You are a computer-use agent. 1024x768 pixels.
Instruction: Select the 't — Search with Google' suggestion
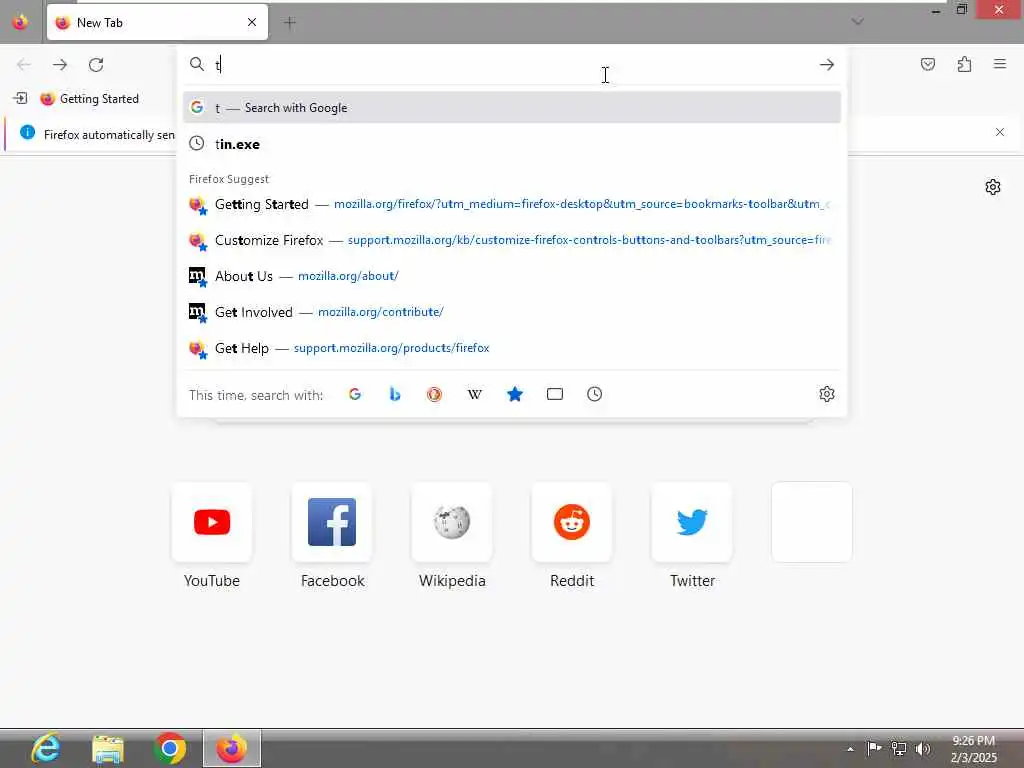[512, 108]
